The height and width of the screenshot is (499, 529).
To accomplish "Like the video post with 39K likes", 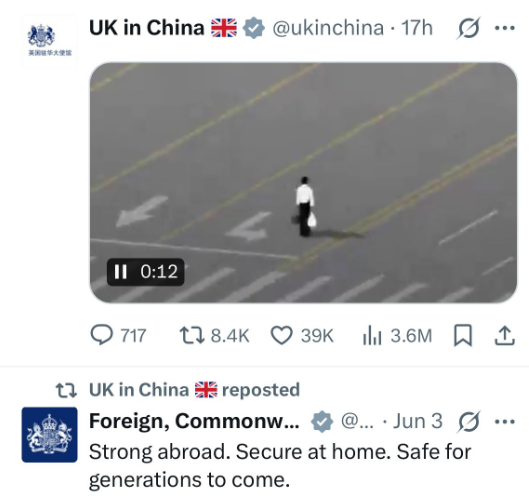I will point(302,336).
